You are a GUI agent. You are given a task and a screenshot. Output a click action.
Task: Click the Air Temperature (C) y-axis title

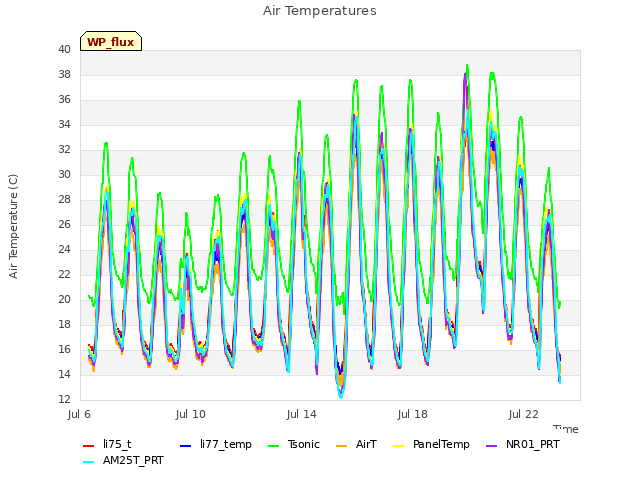[13, 227]
